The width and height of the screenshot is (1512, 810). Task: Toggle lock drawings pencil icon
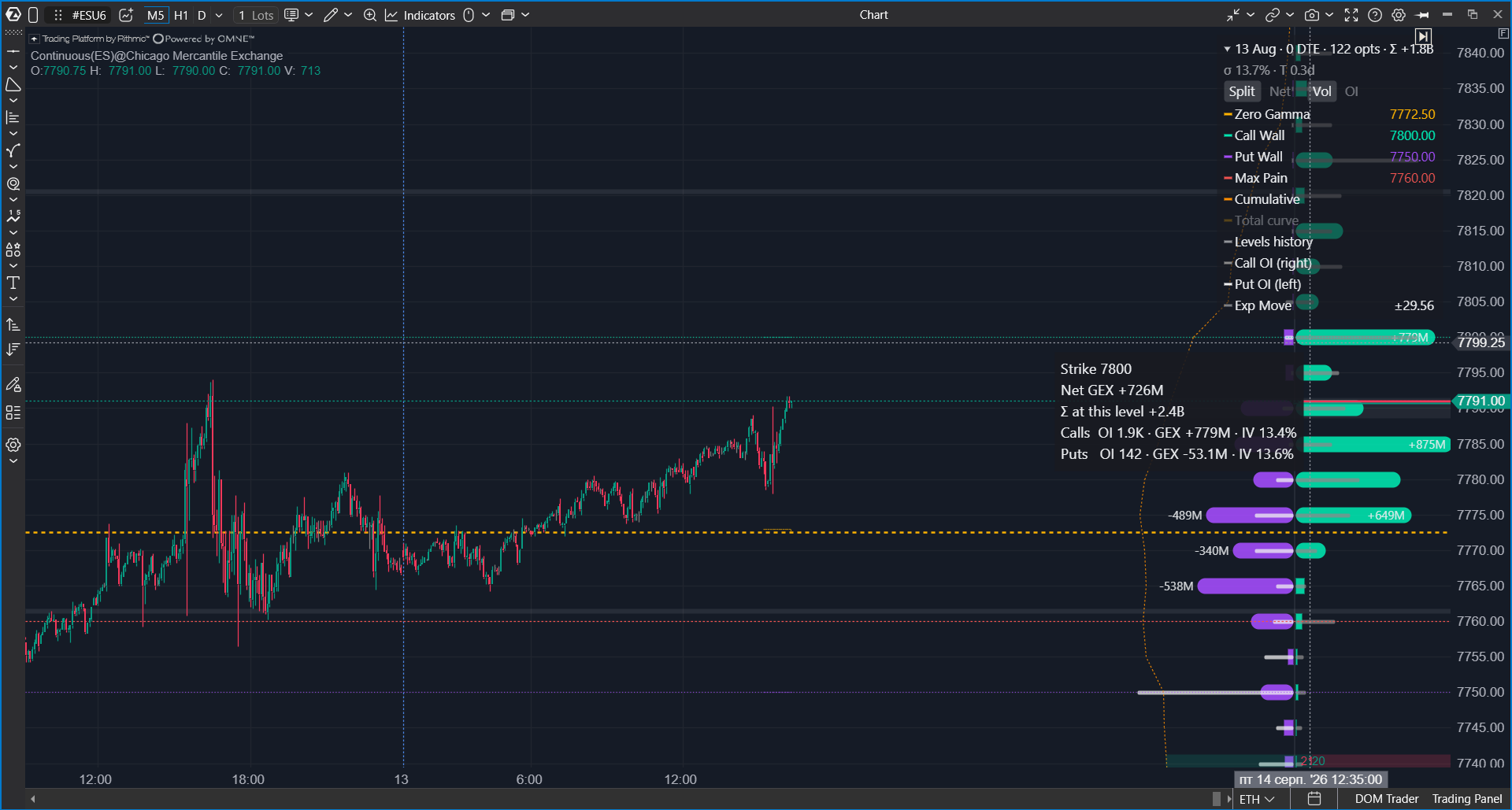pos(13,385)
